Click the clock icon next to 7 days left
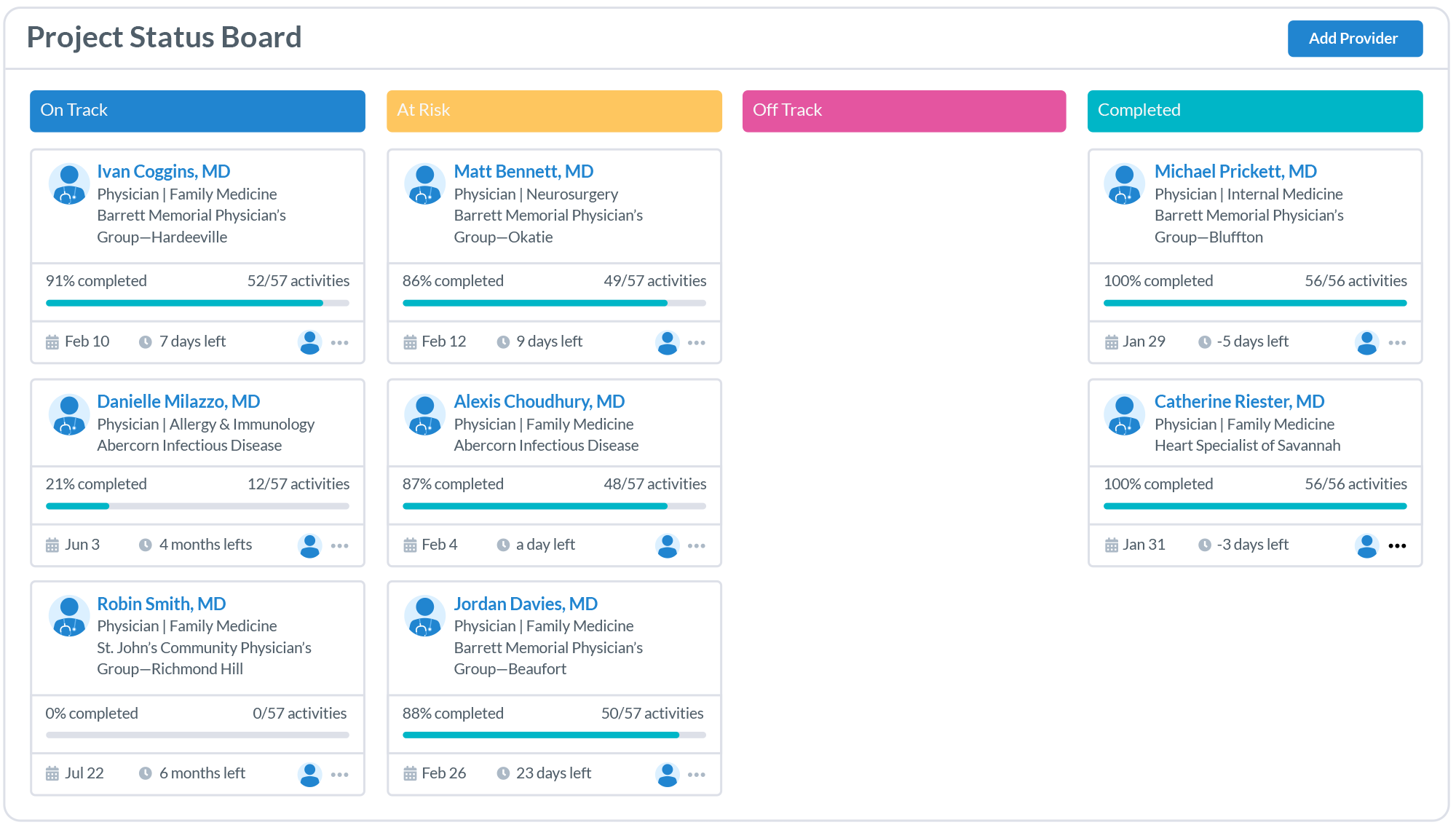Viewport: 1456px width, 833px height. [146, 341]
